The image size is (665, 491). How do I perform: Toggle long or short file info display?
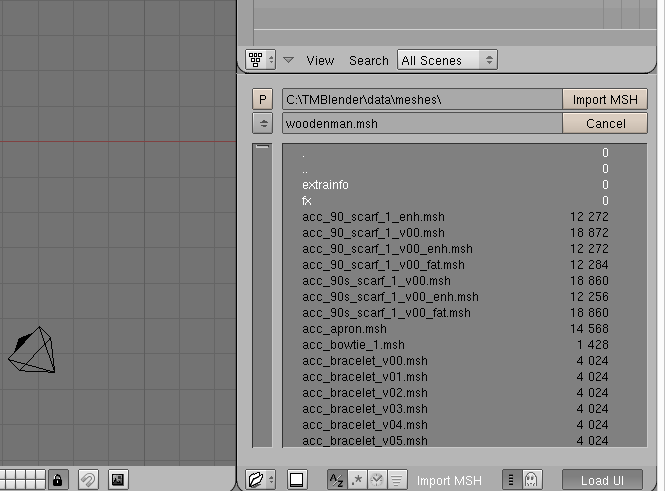[x=511, y=480]
